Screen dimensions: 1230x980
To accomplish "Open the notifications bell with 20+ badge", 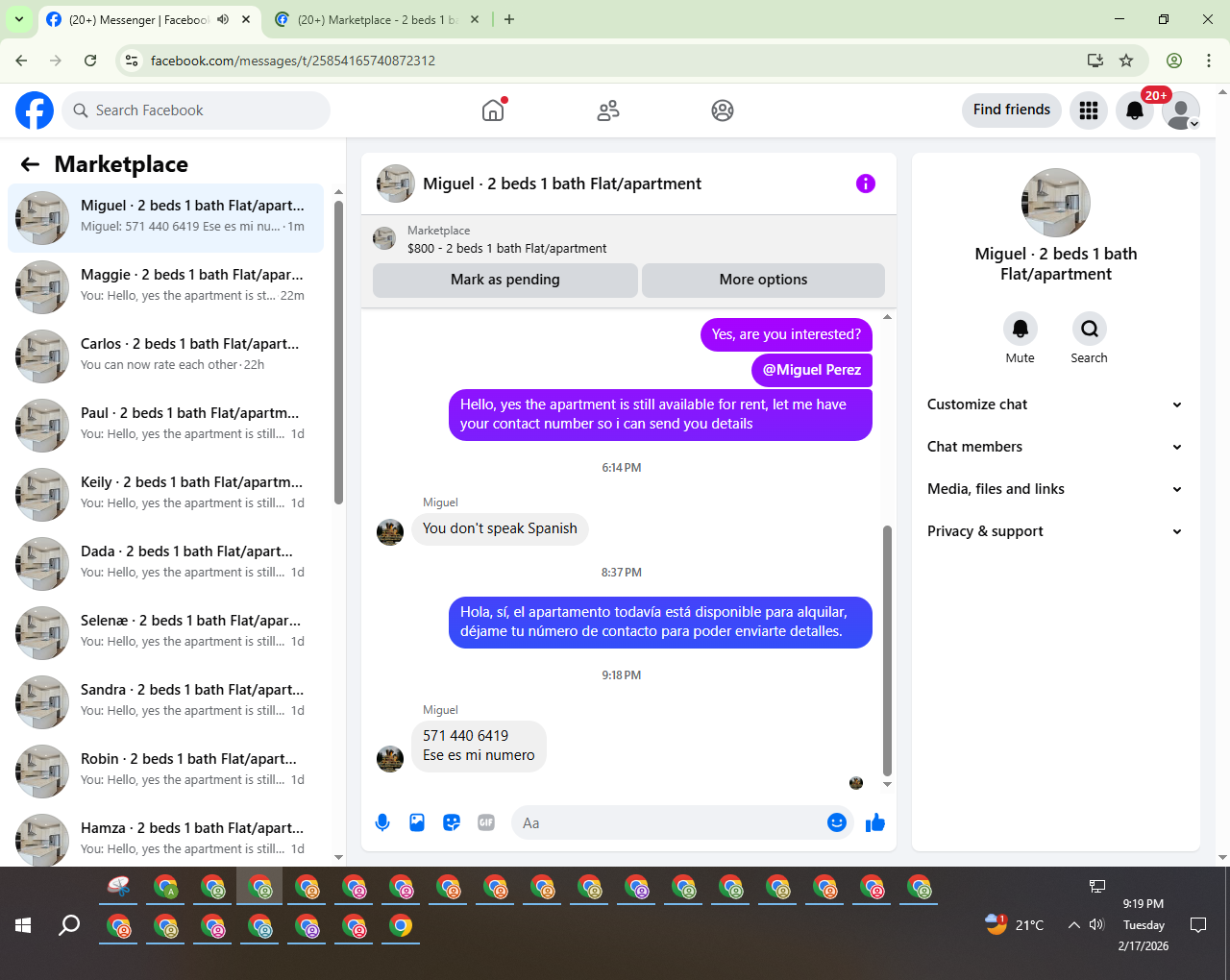I will coord(1135,110).
